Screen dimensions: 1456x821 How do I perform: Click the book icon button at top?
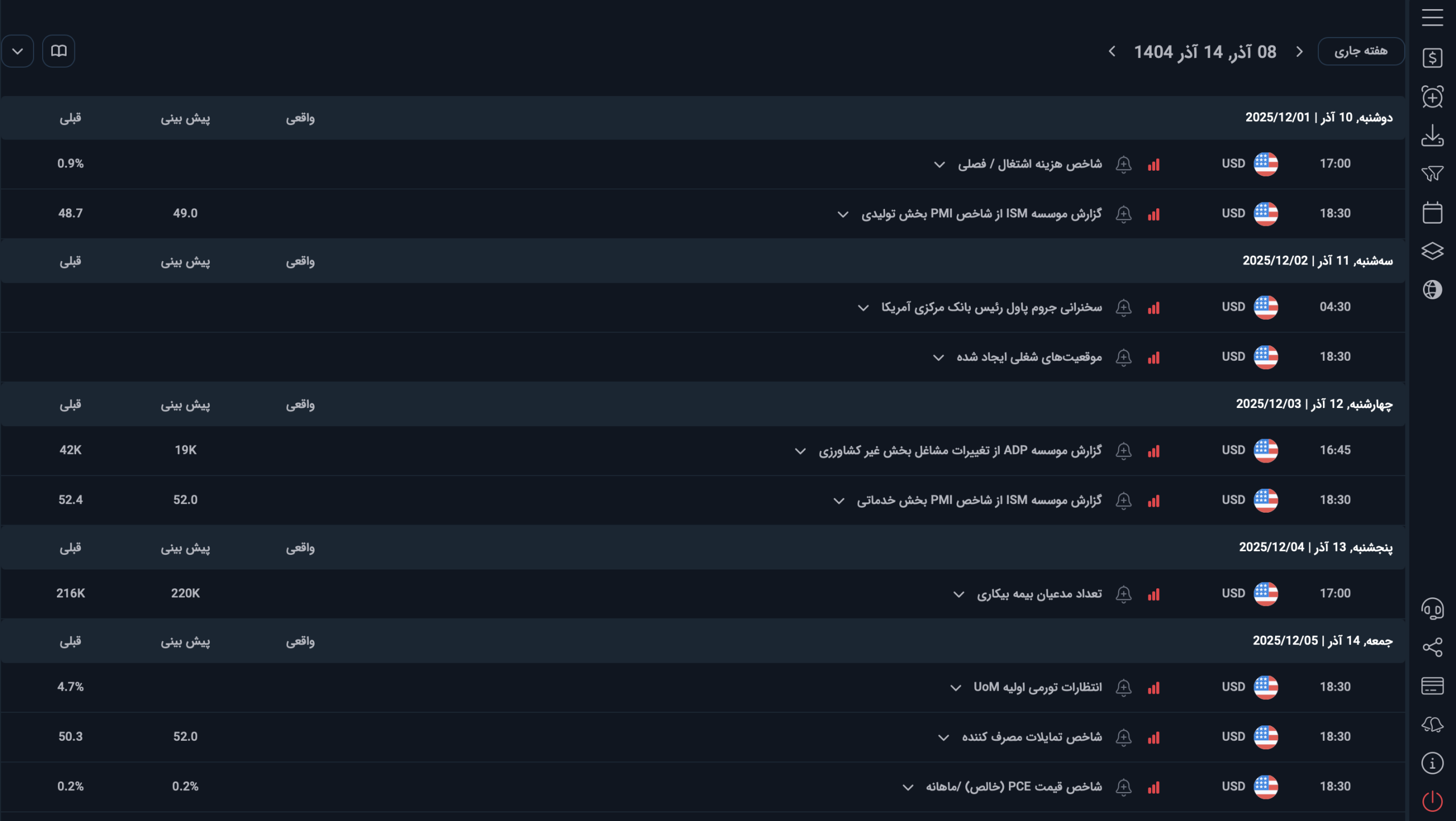(x=59, y=51)
